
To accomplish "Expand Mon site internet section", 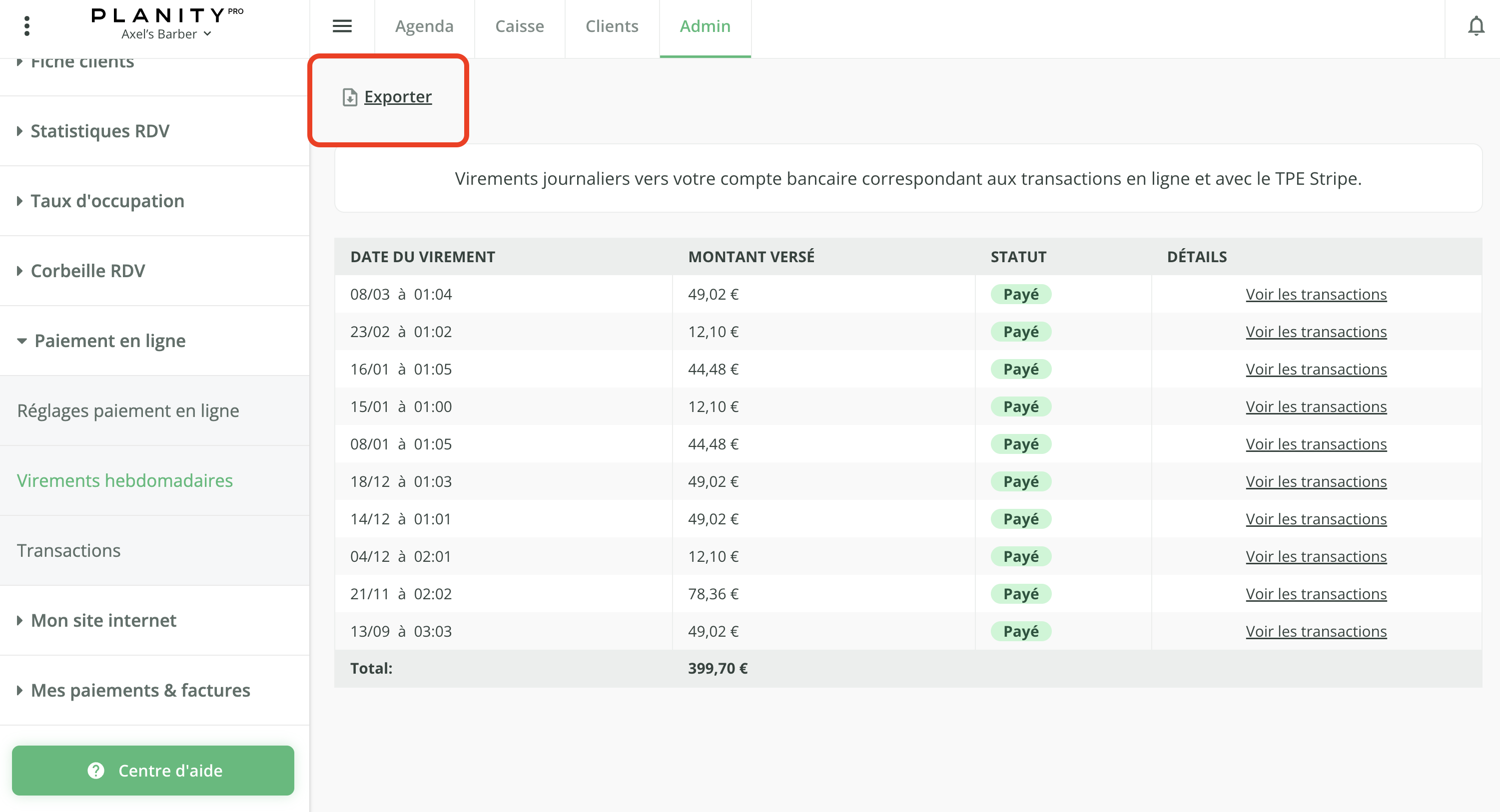I will click(103, 621).
